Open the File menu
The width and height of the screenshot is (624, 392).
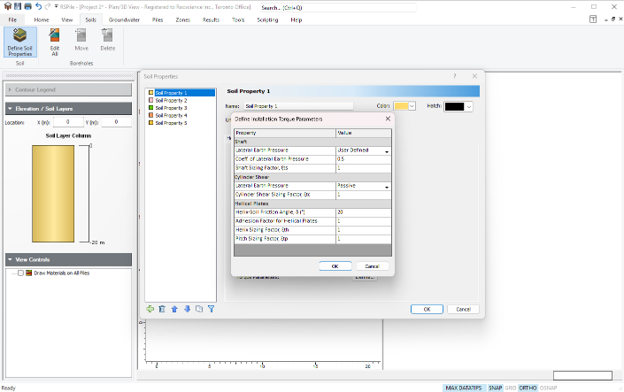click(13, 20)
